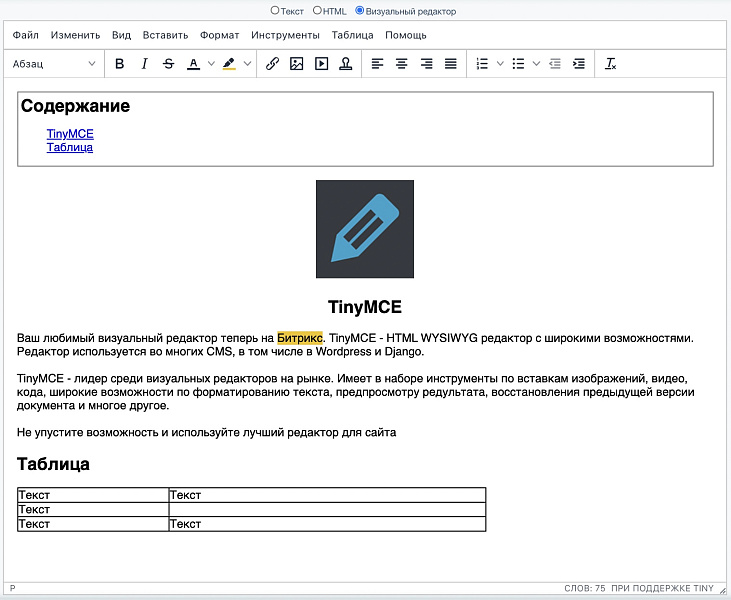
Task: Select the Текст editor mode
Action: tap(276, 10)
